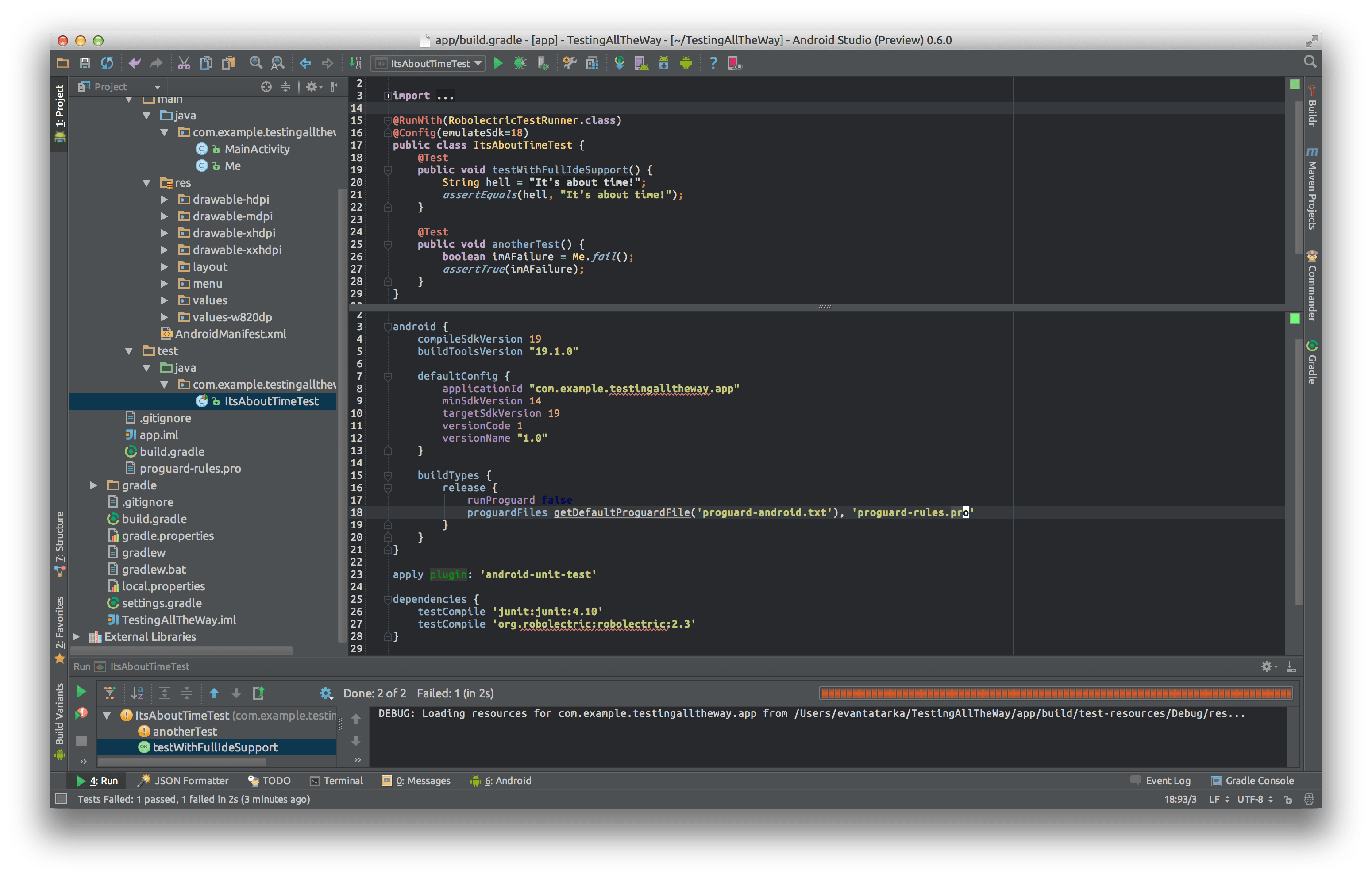
Task: Sort test results alphabetically
Action: (137, 693)
